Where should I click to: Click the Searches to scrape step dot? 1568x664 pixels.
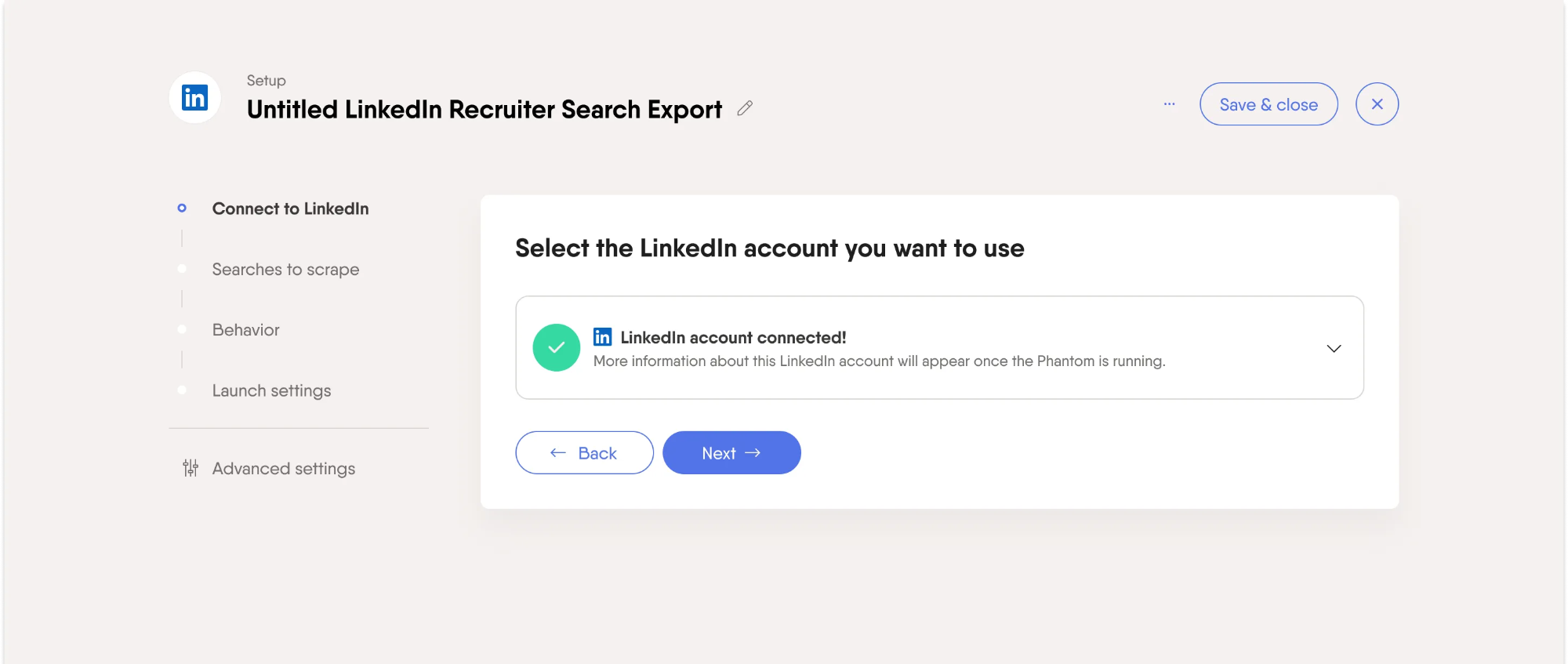point(182,269)
